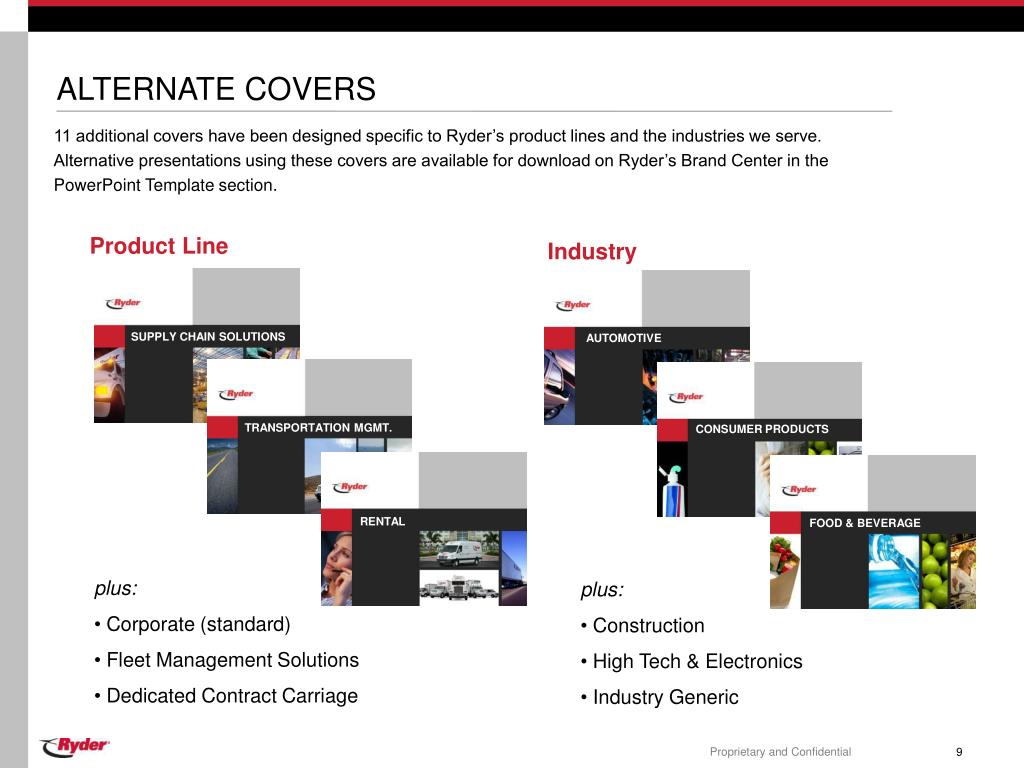The width and height of the screenshot is (1024, 768).
Task: Select the Rental cover thumbnail
Action: tap(424, 529)
